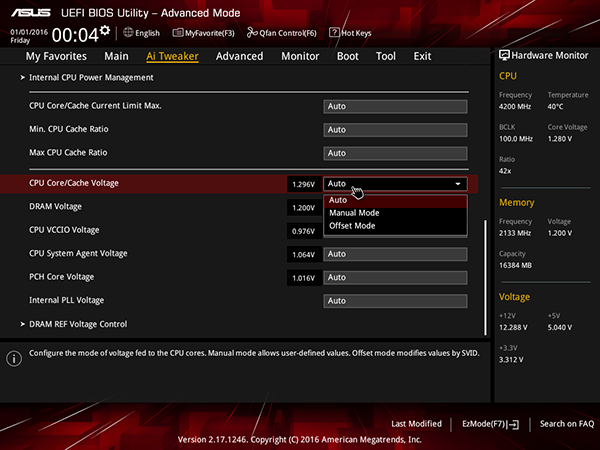This screenshot has width=600, height=450.
Task: Select the CPU VCCIO Voltage row label
Action: click(x=64, y=230)
